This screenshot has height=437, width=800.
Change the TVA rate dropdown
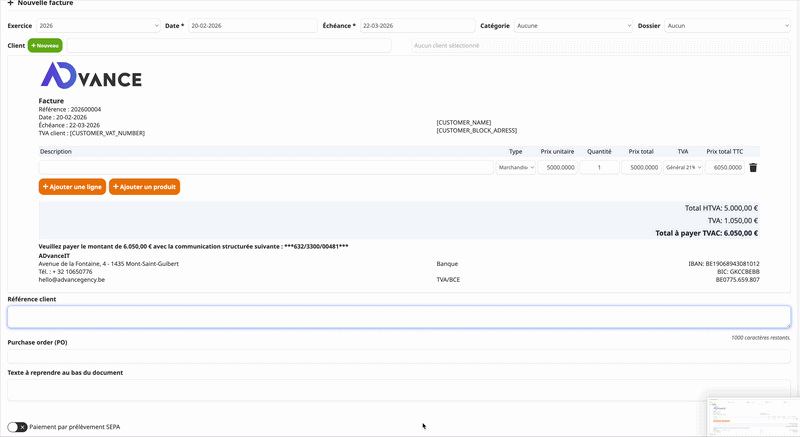[x=683, y=168]
